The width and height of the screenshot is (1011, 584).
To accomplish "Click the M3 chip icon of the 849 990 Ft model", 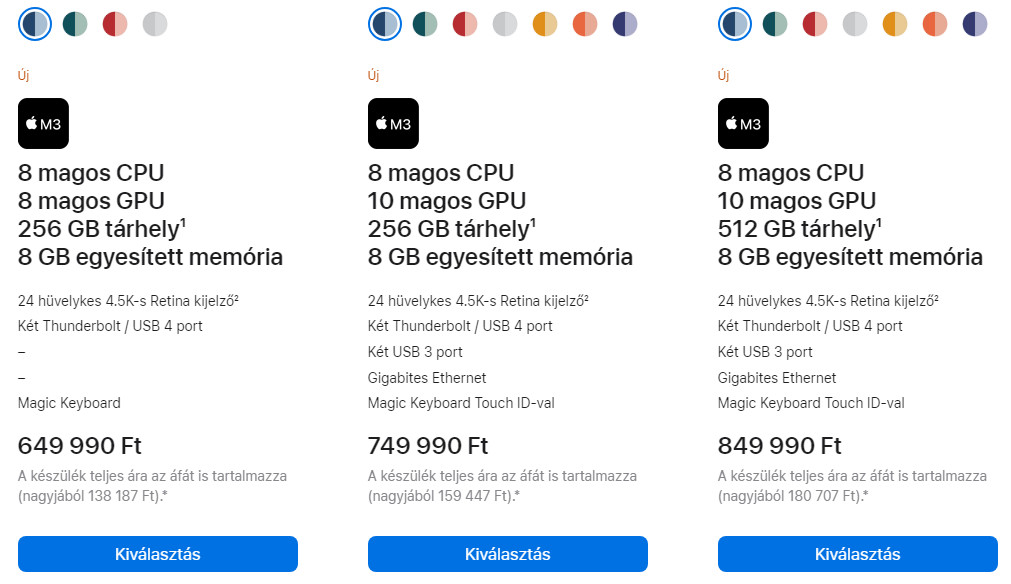I will [743, 124].
